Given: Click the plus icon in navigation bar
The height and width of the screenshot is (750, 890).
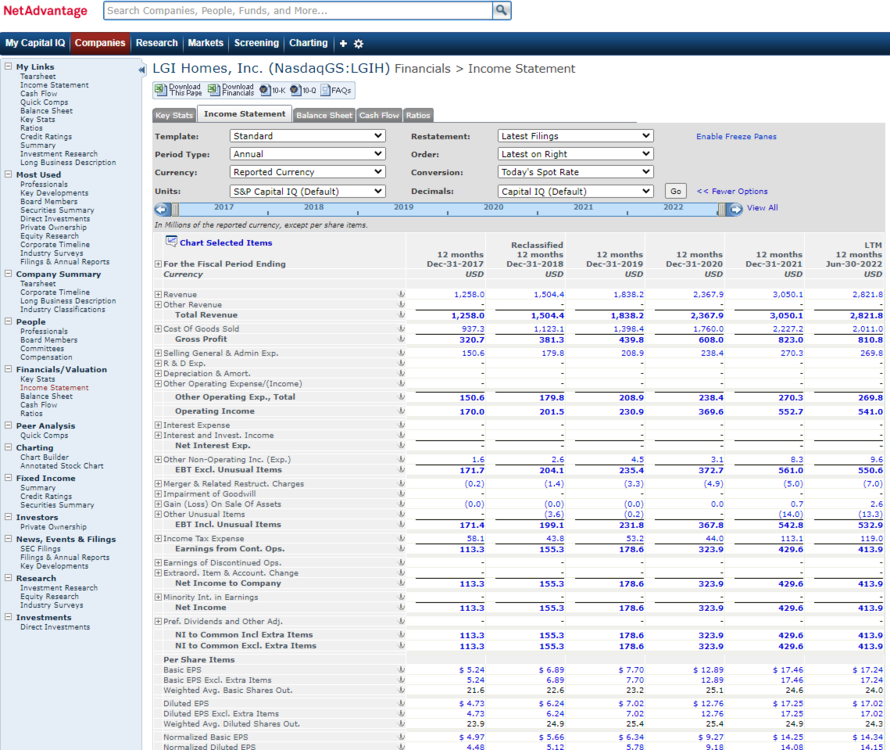Looking at the screenshot, I should (343, 44).
